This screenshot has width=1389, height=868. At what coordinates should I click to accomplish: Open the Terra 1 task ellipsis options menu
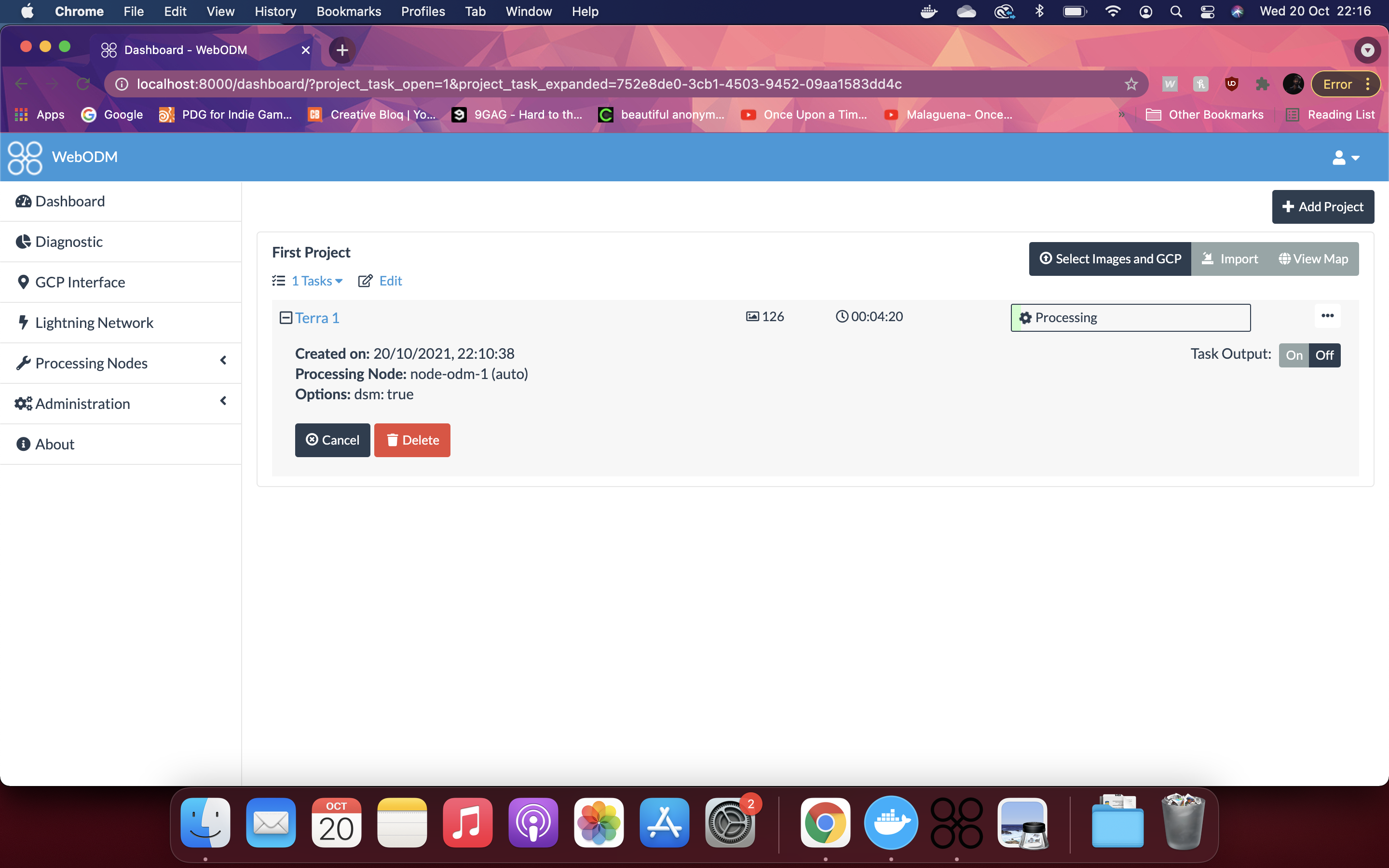pos(1328,315)
